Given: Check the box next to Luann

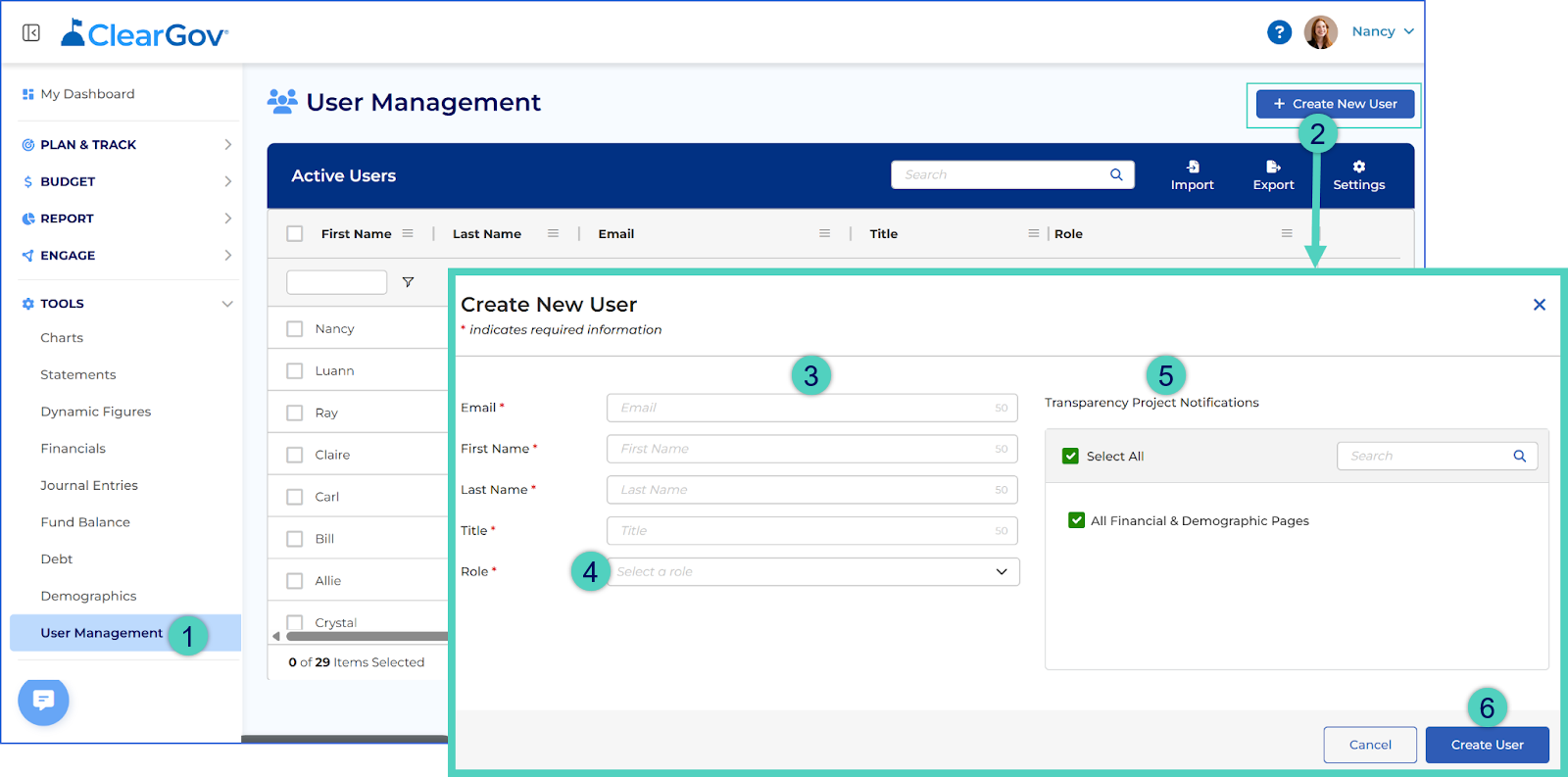Looking at the screenshot, I should pyautogui.click(x=294, y=370).
